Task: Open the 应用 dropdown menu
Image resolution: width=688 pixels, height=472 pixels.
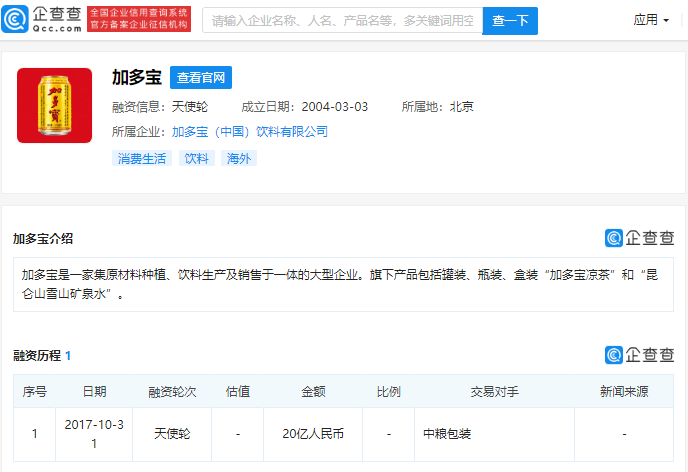Action: (651, 20)
